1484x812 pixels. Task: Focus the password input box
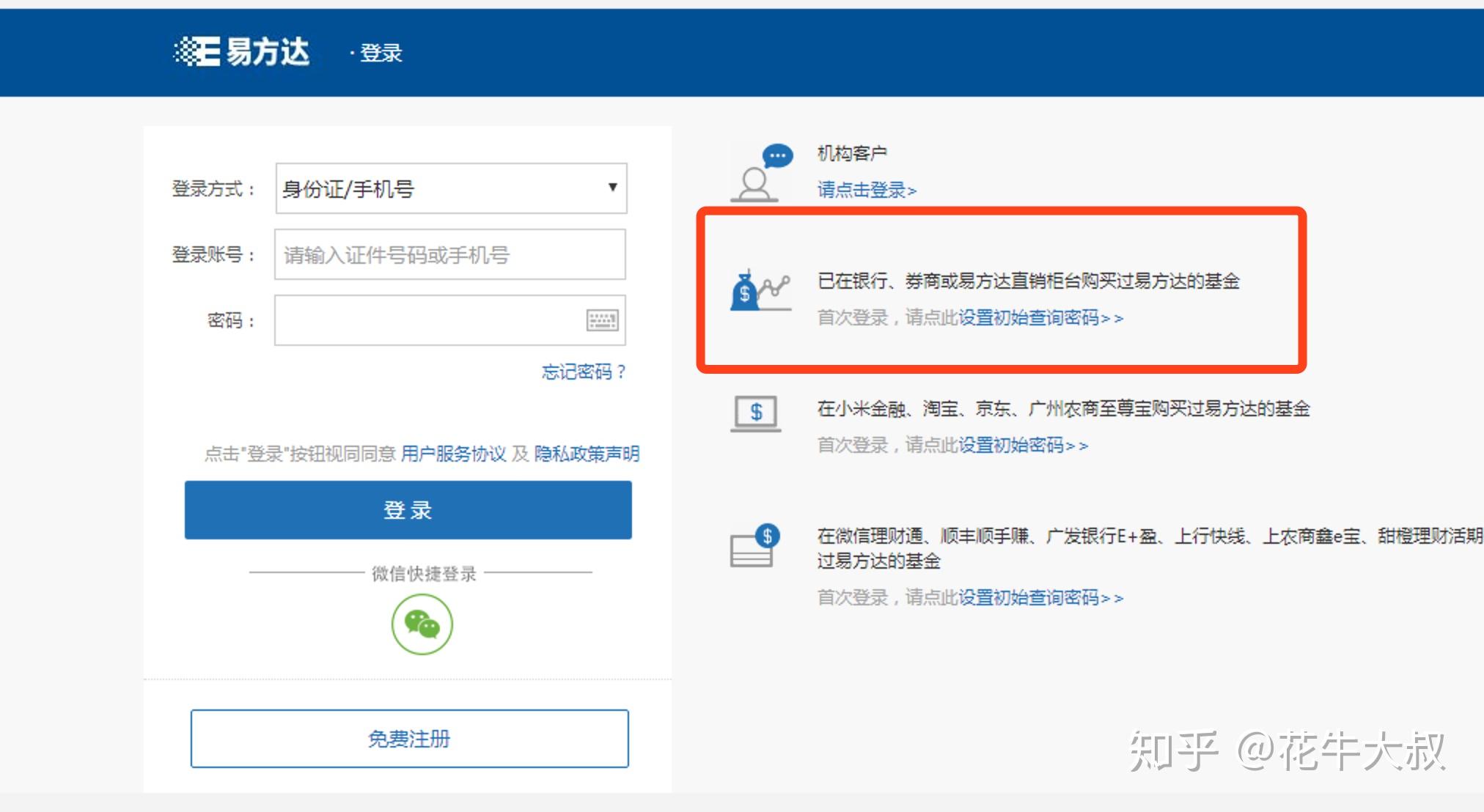pyautogui.click(x=428, y=320)
